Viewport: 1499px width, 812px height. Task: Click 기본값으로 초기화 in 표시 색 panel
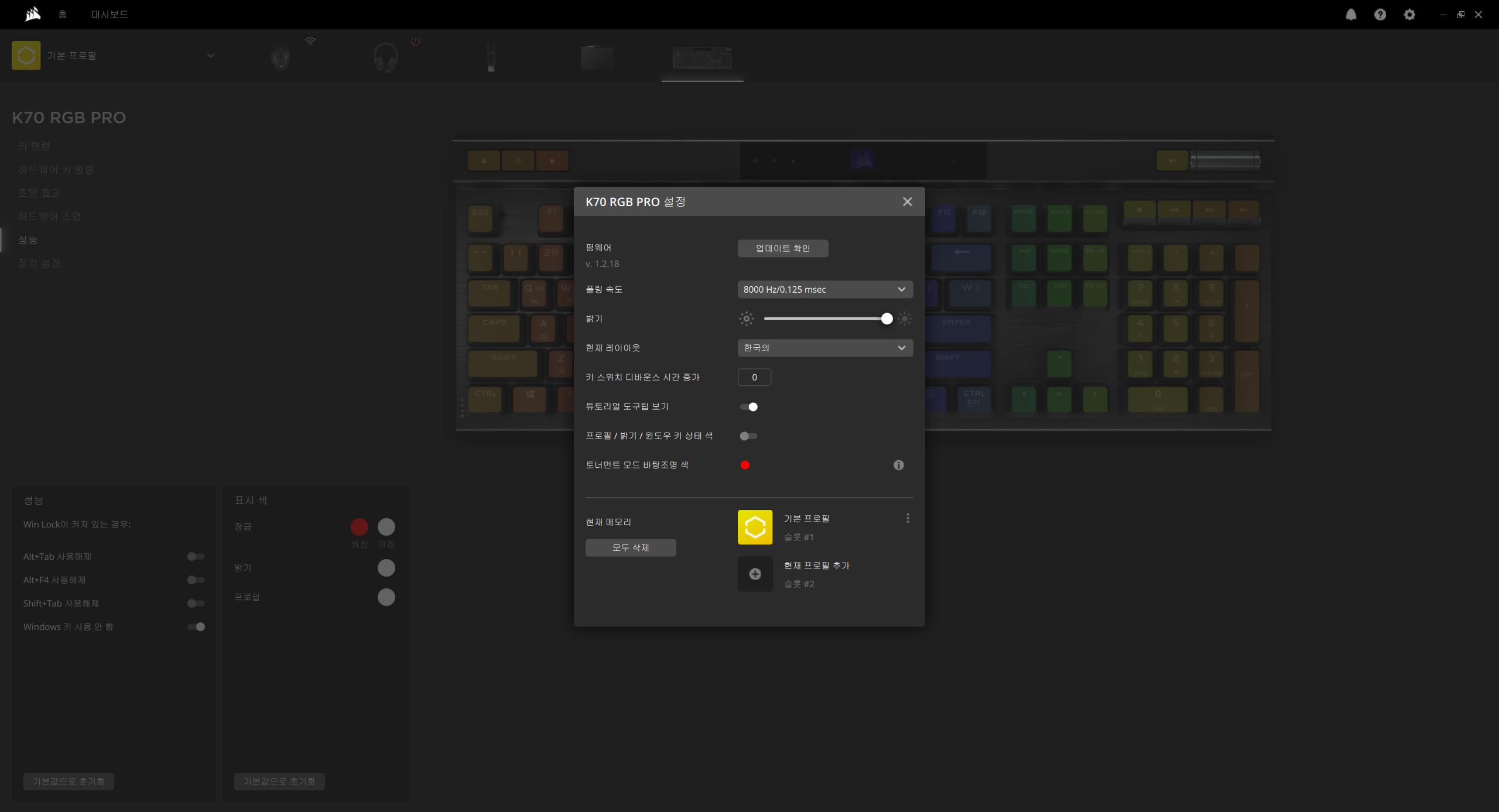279,781
